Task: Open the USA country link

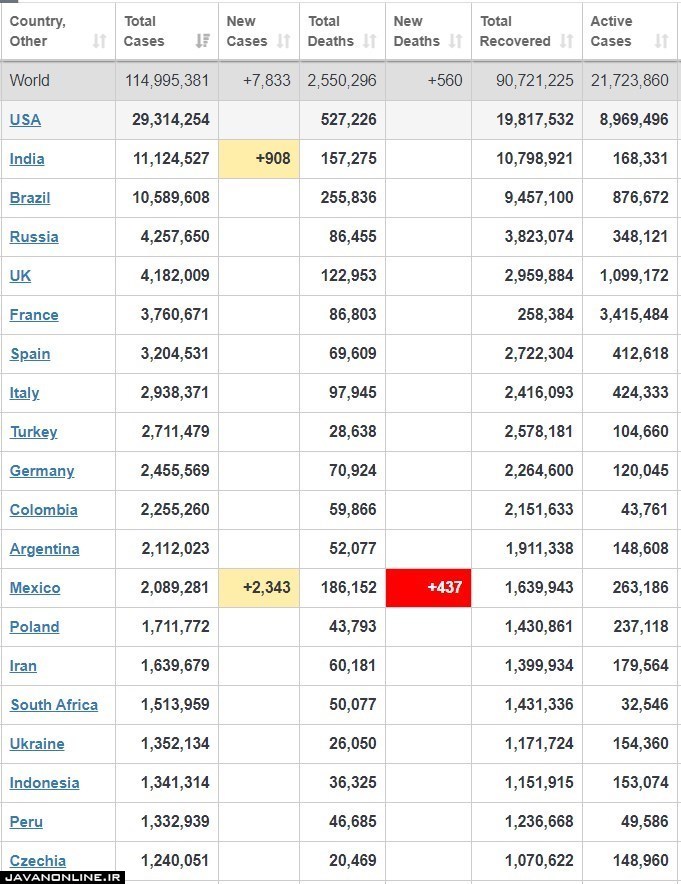Action: coord(25,120)
